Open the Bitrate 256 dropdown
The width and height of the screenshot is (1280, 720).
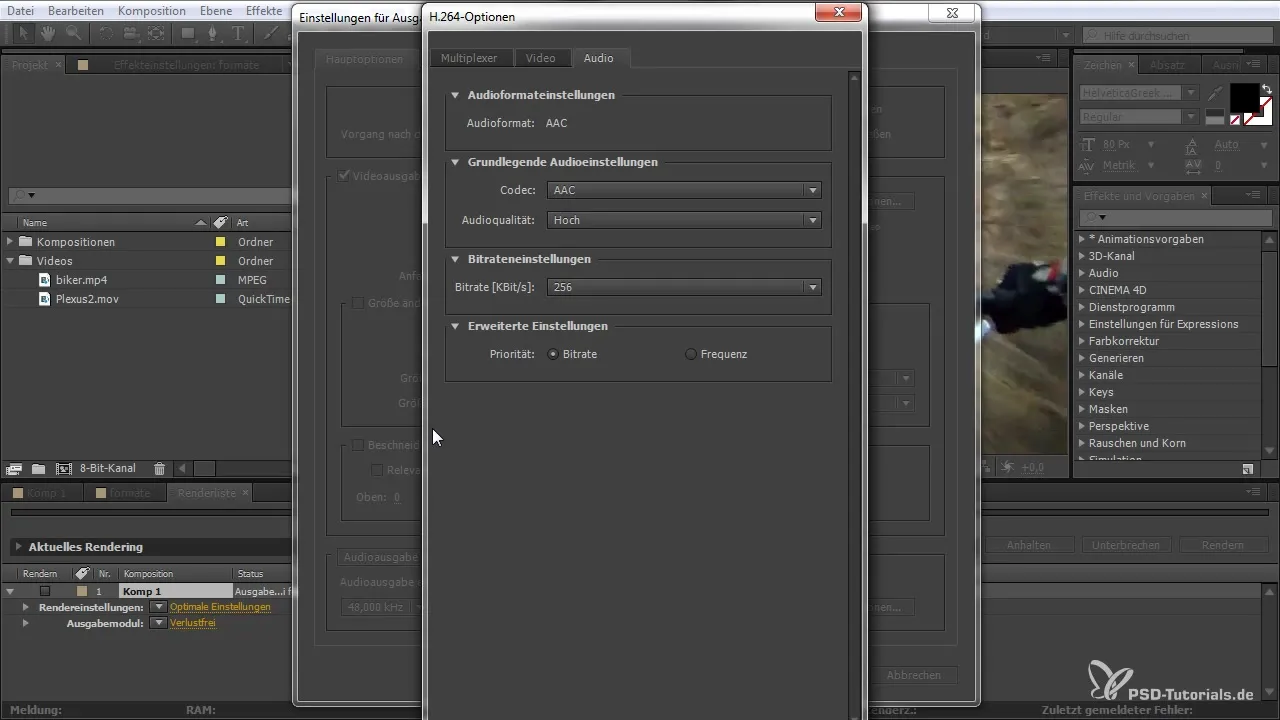[685, 287]
